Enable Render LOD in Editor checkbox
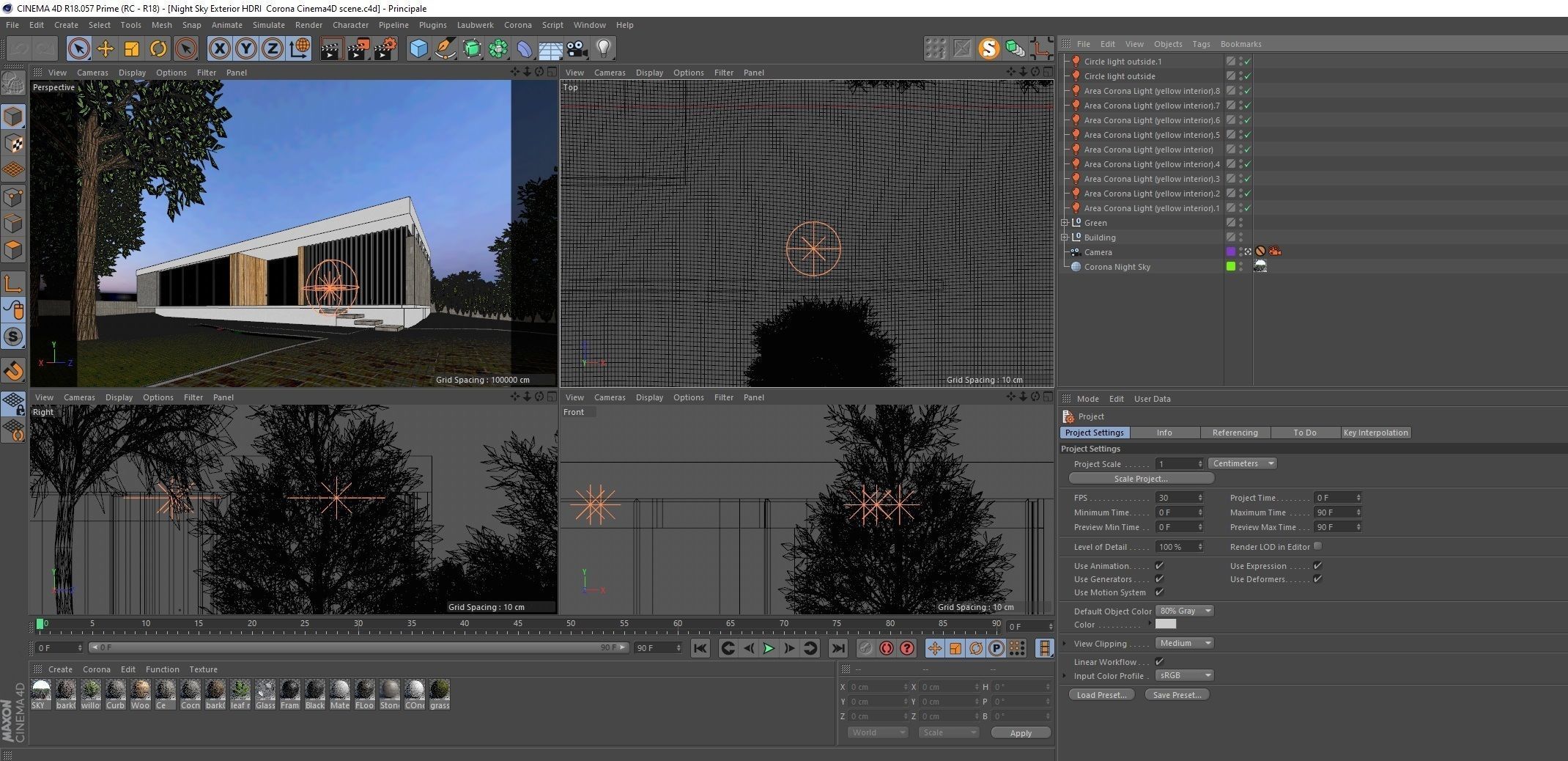Screen dimensions: 1568x761 1317,546
